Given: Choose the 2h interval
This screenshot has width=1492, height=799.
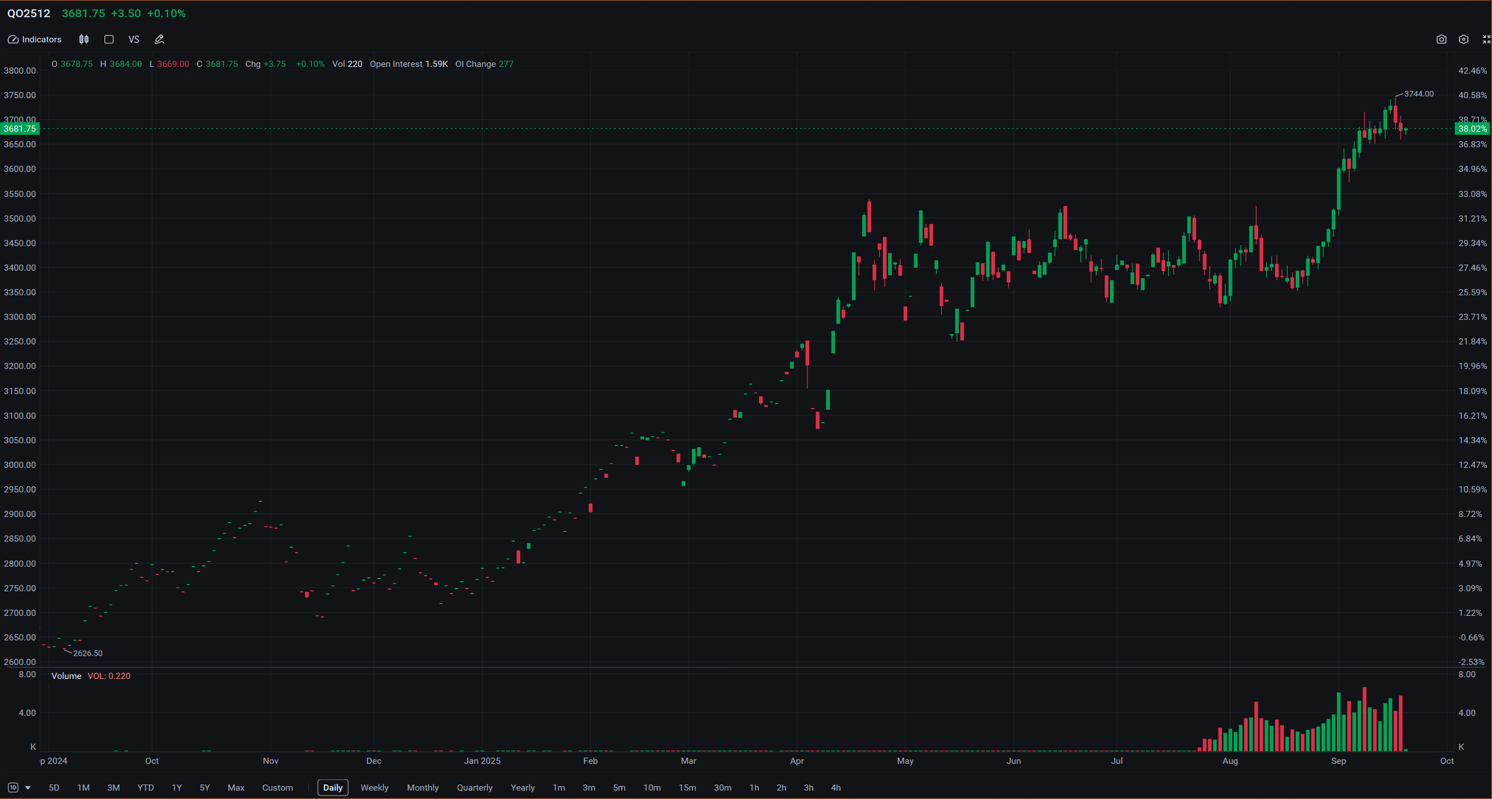Looking at the screenshot, I should click(781, 788).
